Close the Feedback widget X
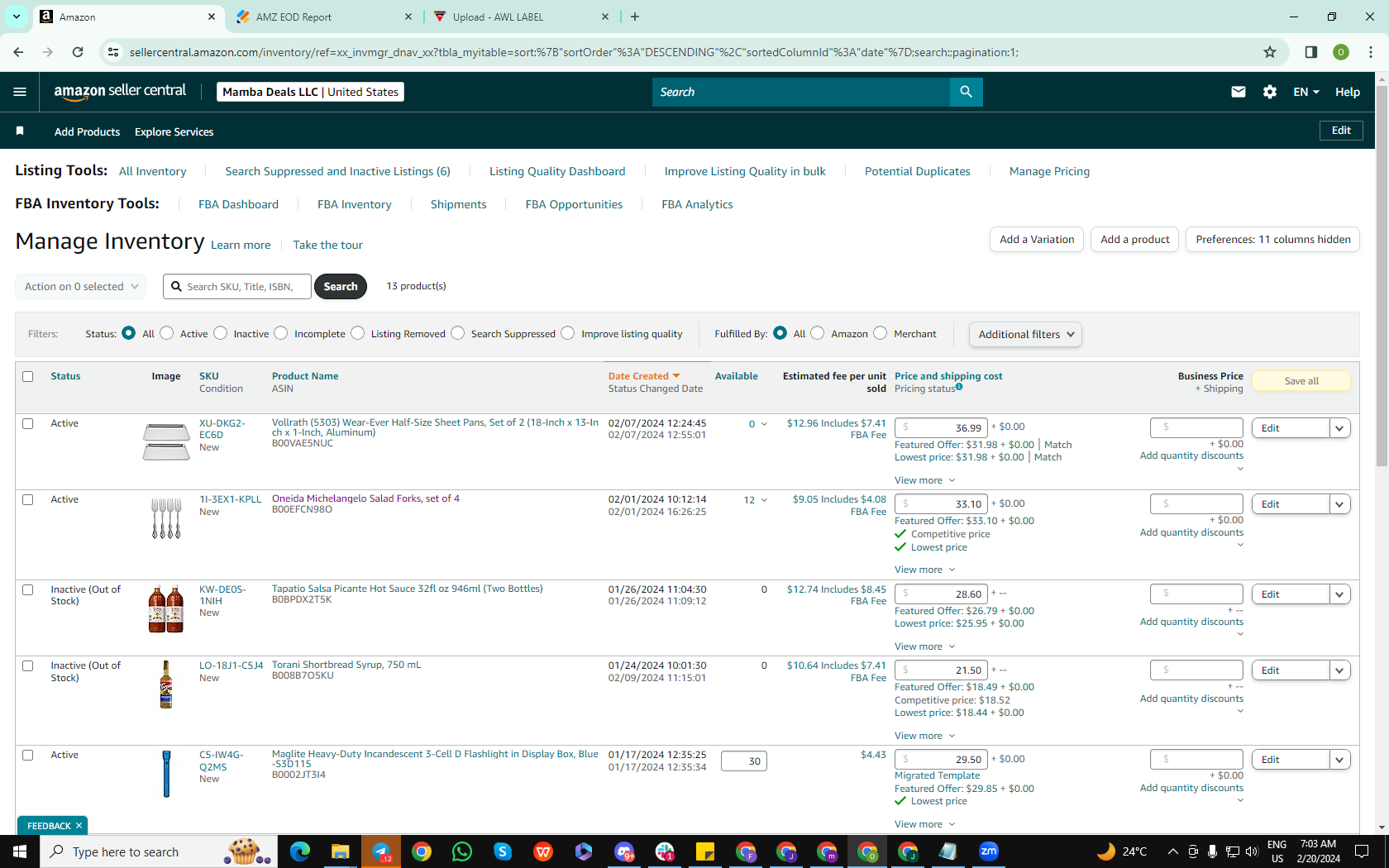 79,826
